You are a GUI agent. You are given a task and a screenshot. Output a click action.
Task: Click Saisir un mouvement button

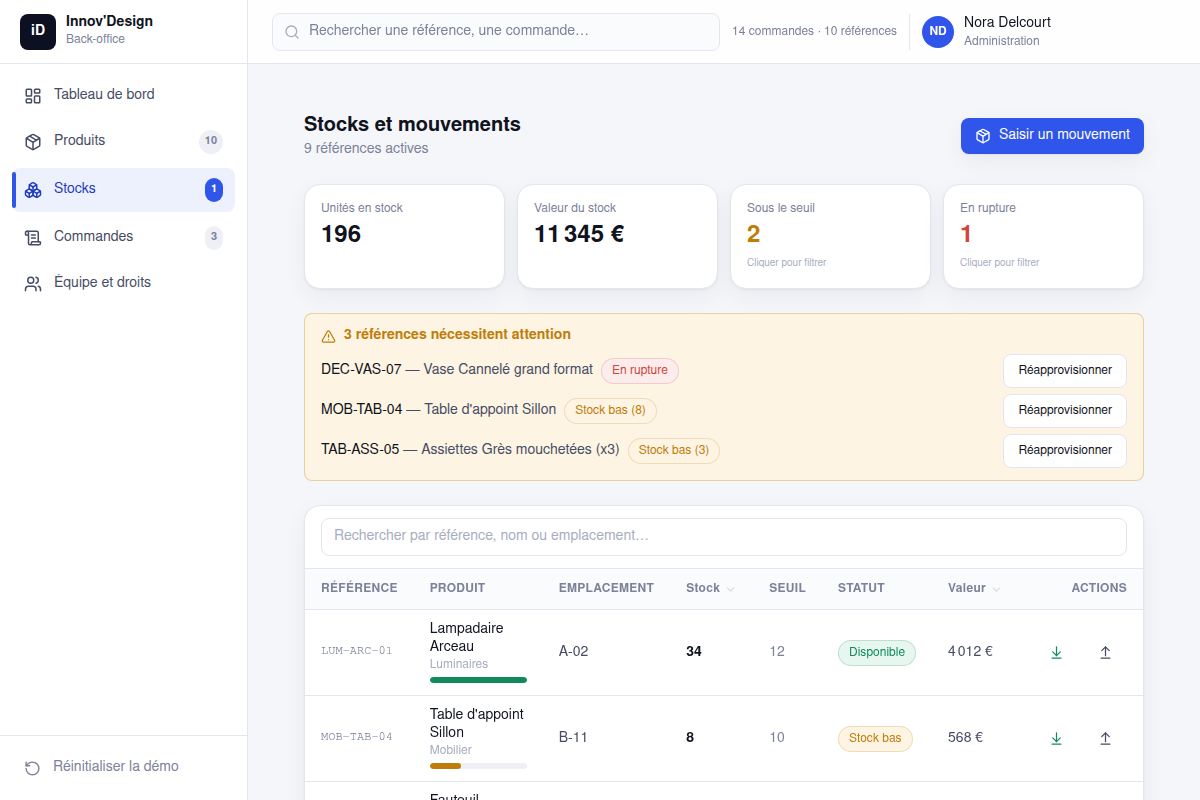pyautogui.click(x=1052, y=136)
